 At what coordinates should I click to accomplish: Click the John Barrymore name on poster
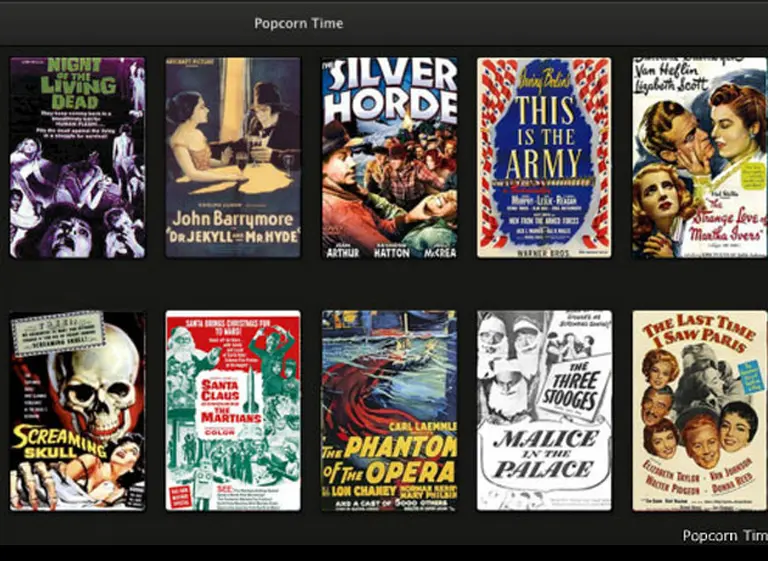pos(232,217)
